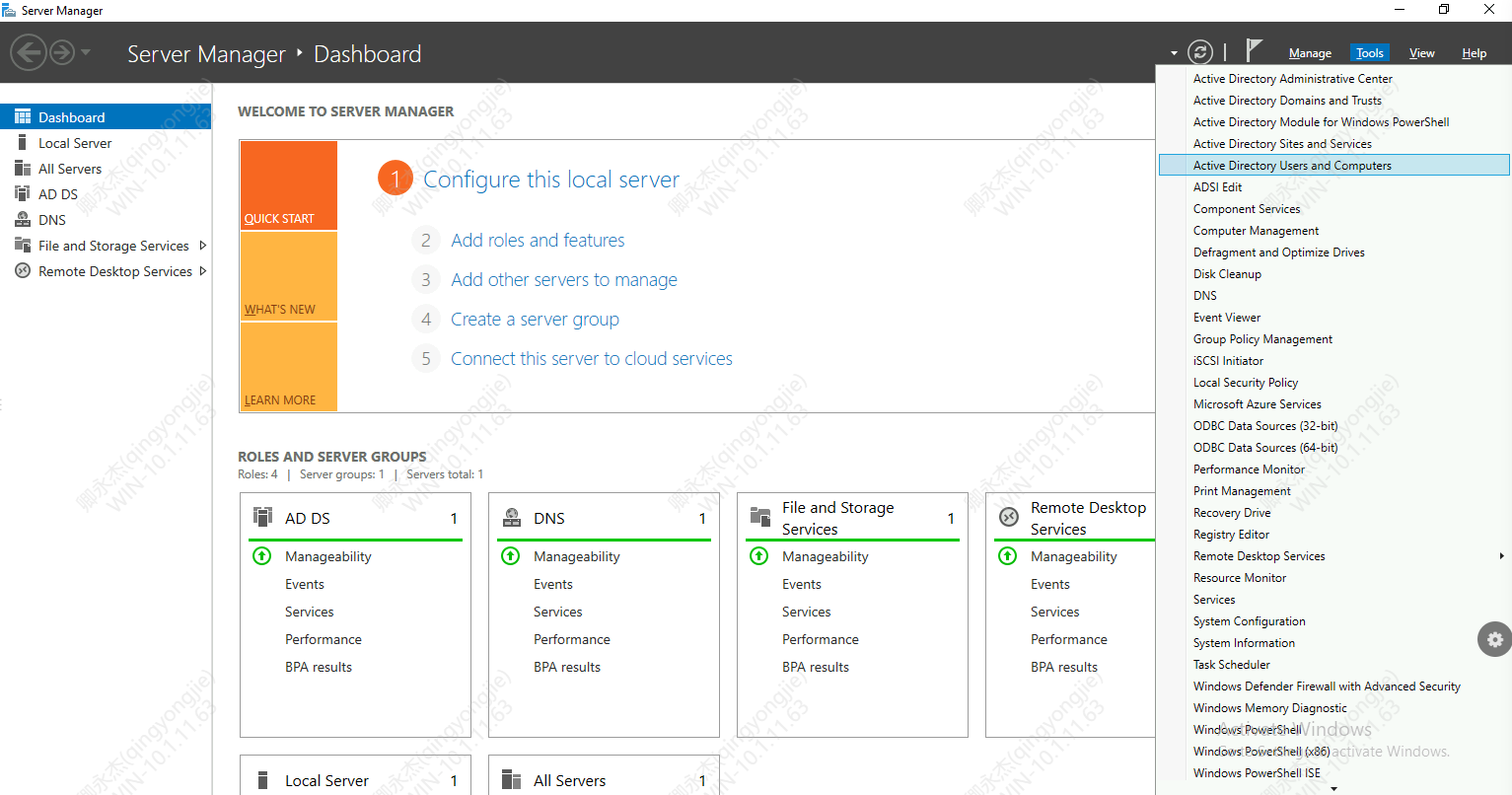1512x795 pixels.
Task: Click Create a server group link
Action: coord(535,319)
